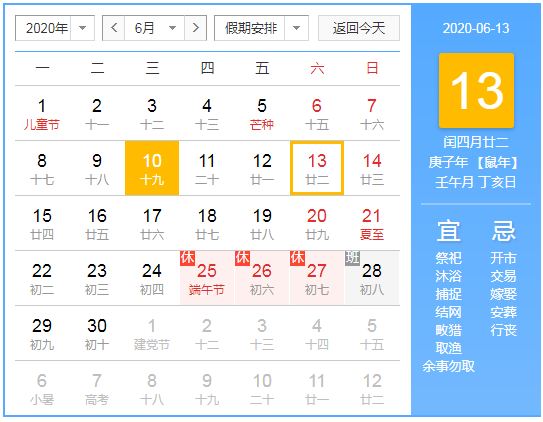This screenshot has width=543, height=422.
Task: Click the 宜 heading in sidebar
Action: point(448,231)
